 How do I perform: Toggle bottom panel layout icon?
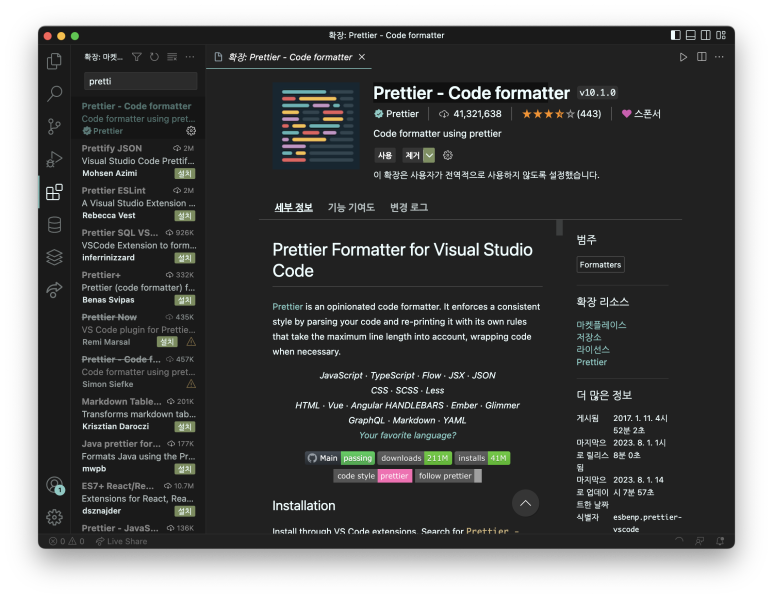(691, 35)
